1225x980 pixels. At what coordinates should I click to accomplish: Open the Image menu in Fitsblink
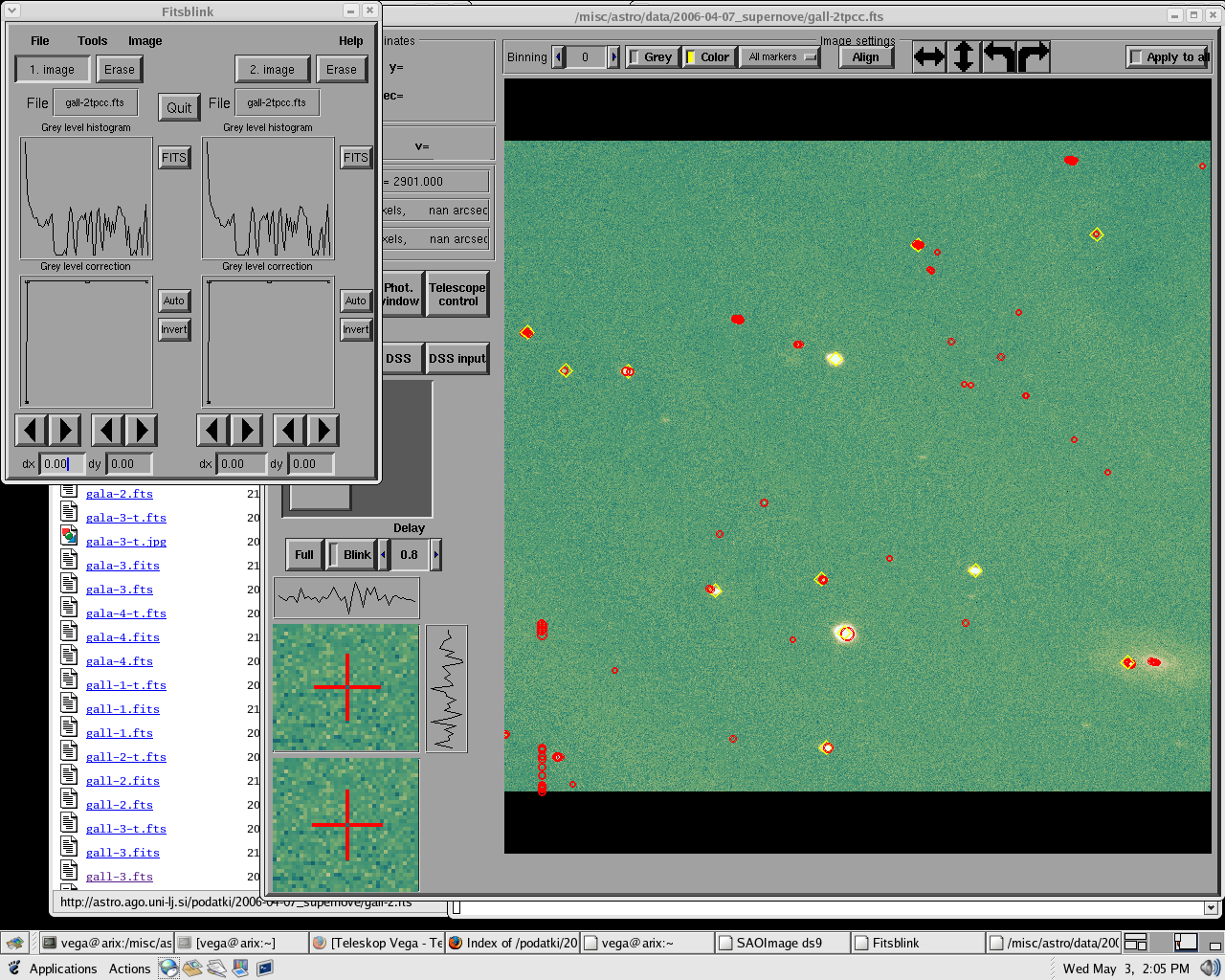pos(145,41)
